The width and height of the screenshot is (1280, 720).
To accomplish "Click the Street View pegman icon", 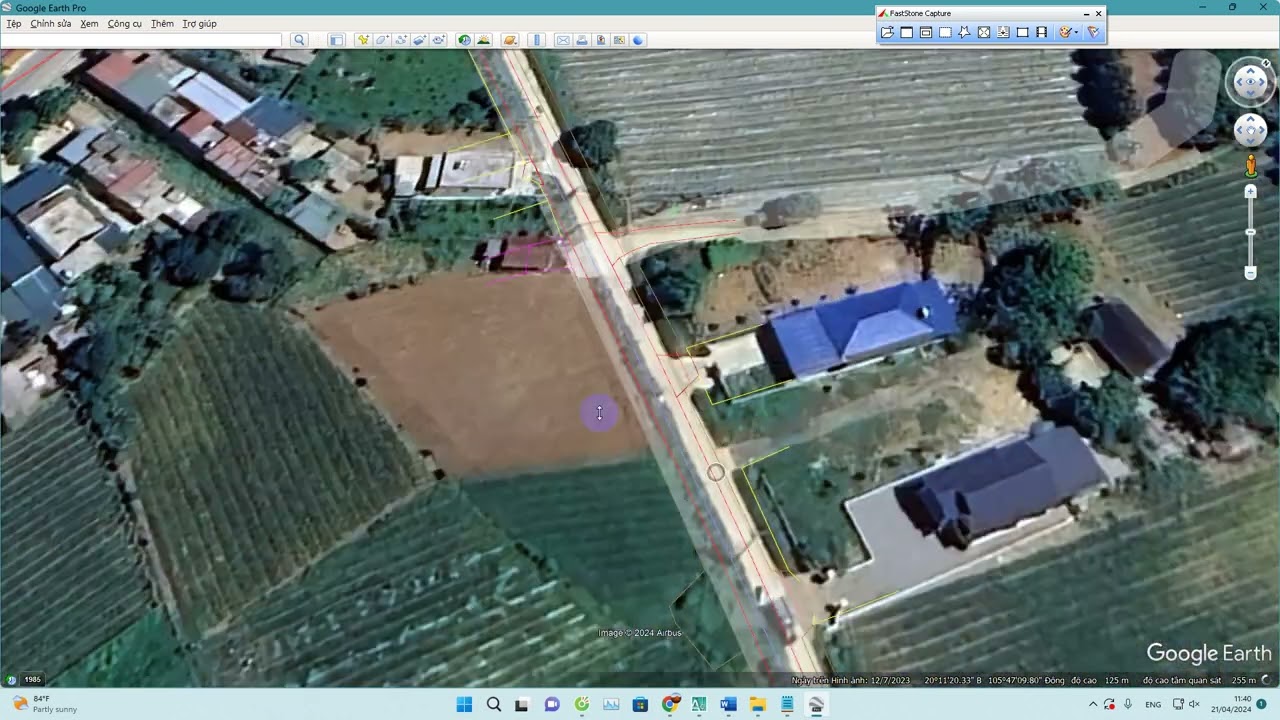I will pyautogui.click(x=1251, y=166).
